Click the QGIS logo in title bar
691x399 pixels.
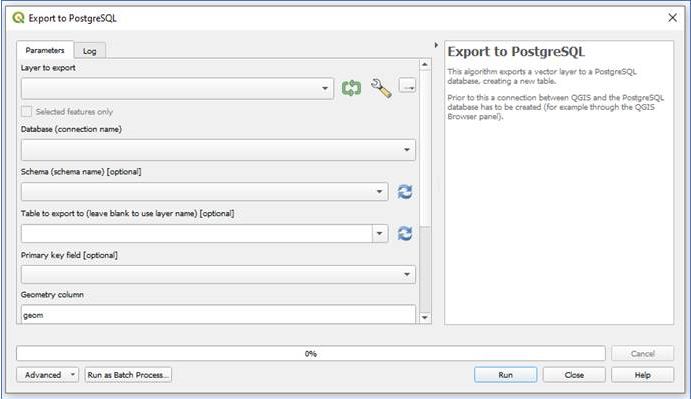[x=18, y=18]
